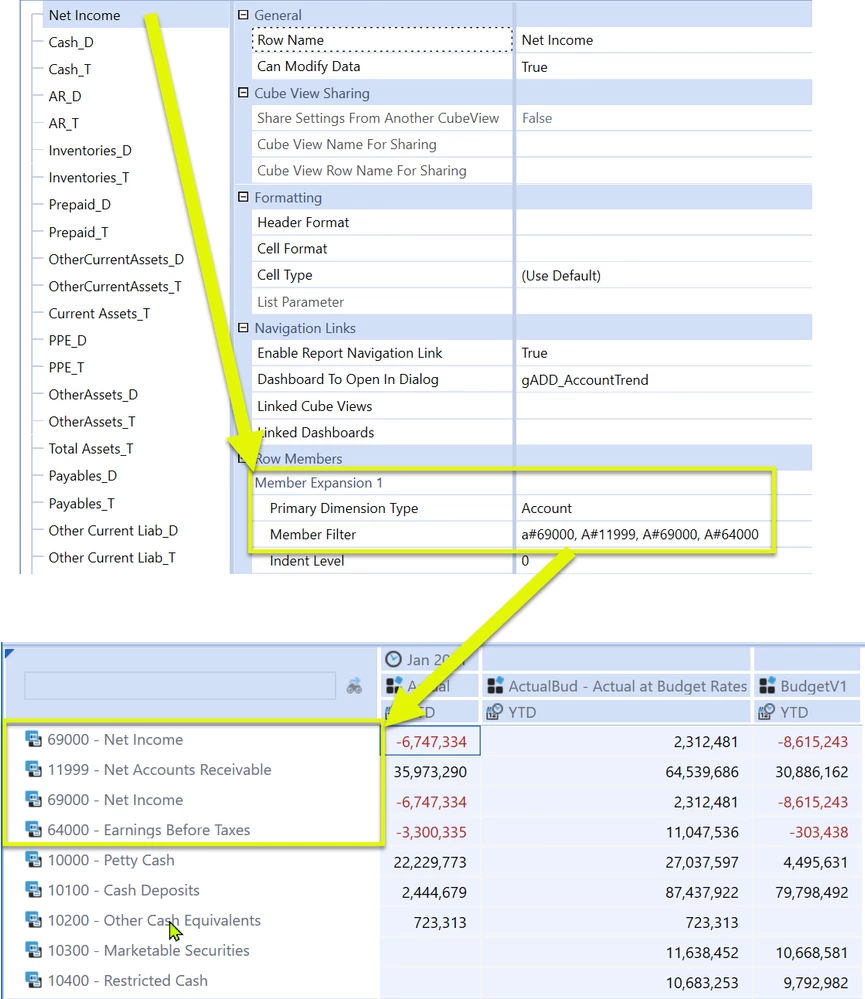The width and height of the screenshot is (865, 999).
Task: Click account icon beside 64000 - Earnings Before Taxes
Action: (33, 830)
